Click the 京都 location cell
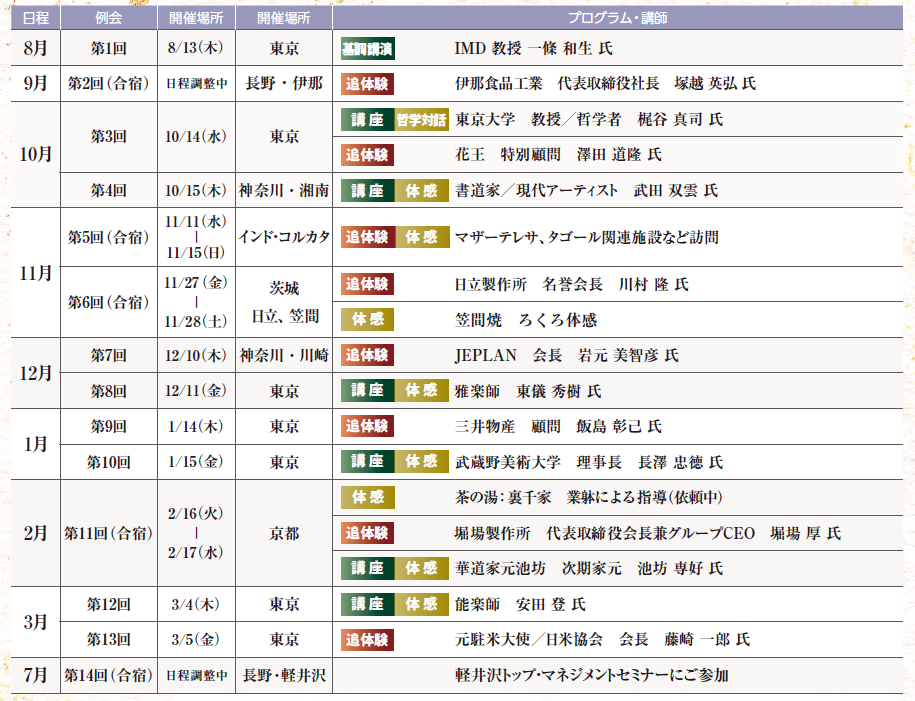The width and height of the screenshot is (915, 701). coord(284,533)
